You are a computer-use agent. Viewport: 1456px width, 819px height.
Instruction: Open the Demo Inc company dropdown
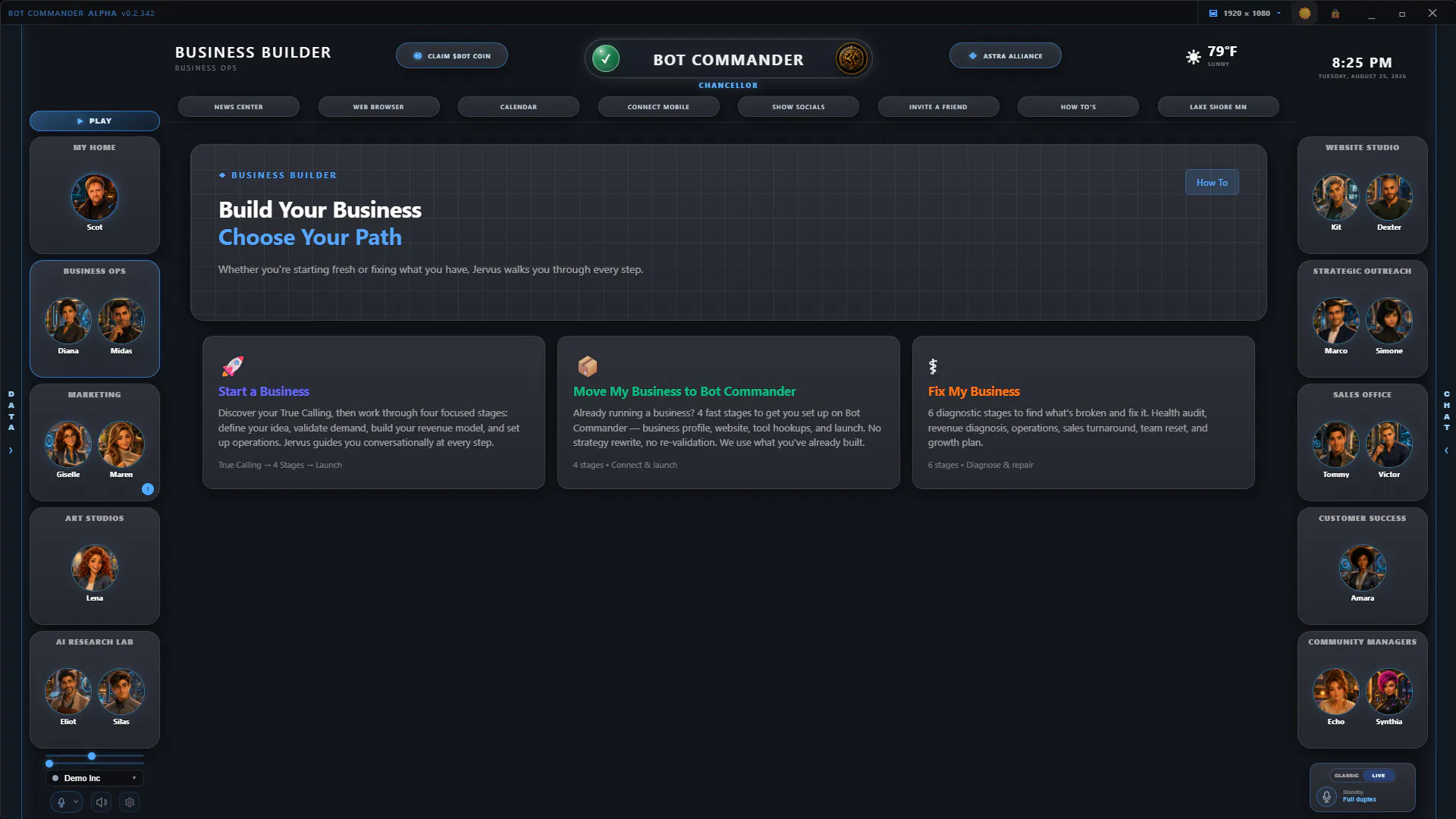(x=94, y=778)
